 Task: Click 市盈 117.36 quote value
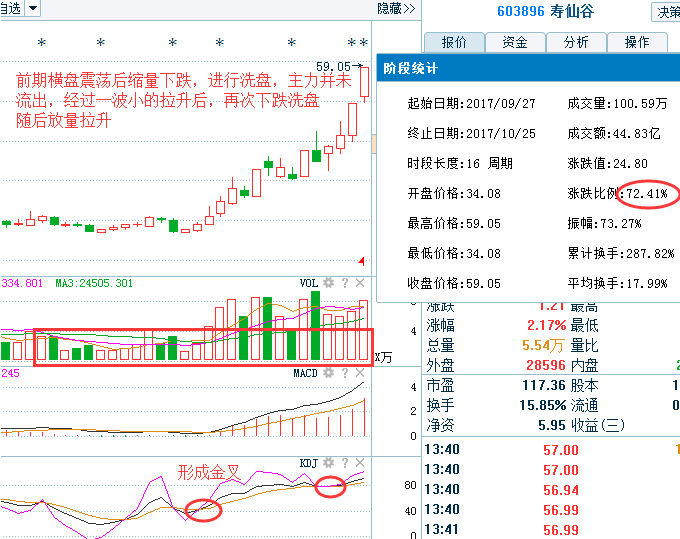coord(544,385)
